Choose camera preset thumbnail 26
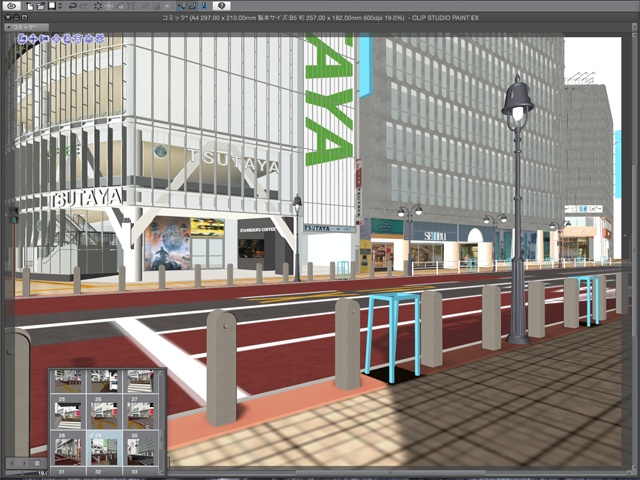This screenshot has height=480, width=640. [x=104, y=415]
